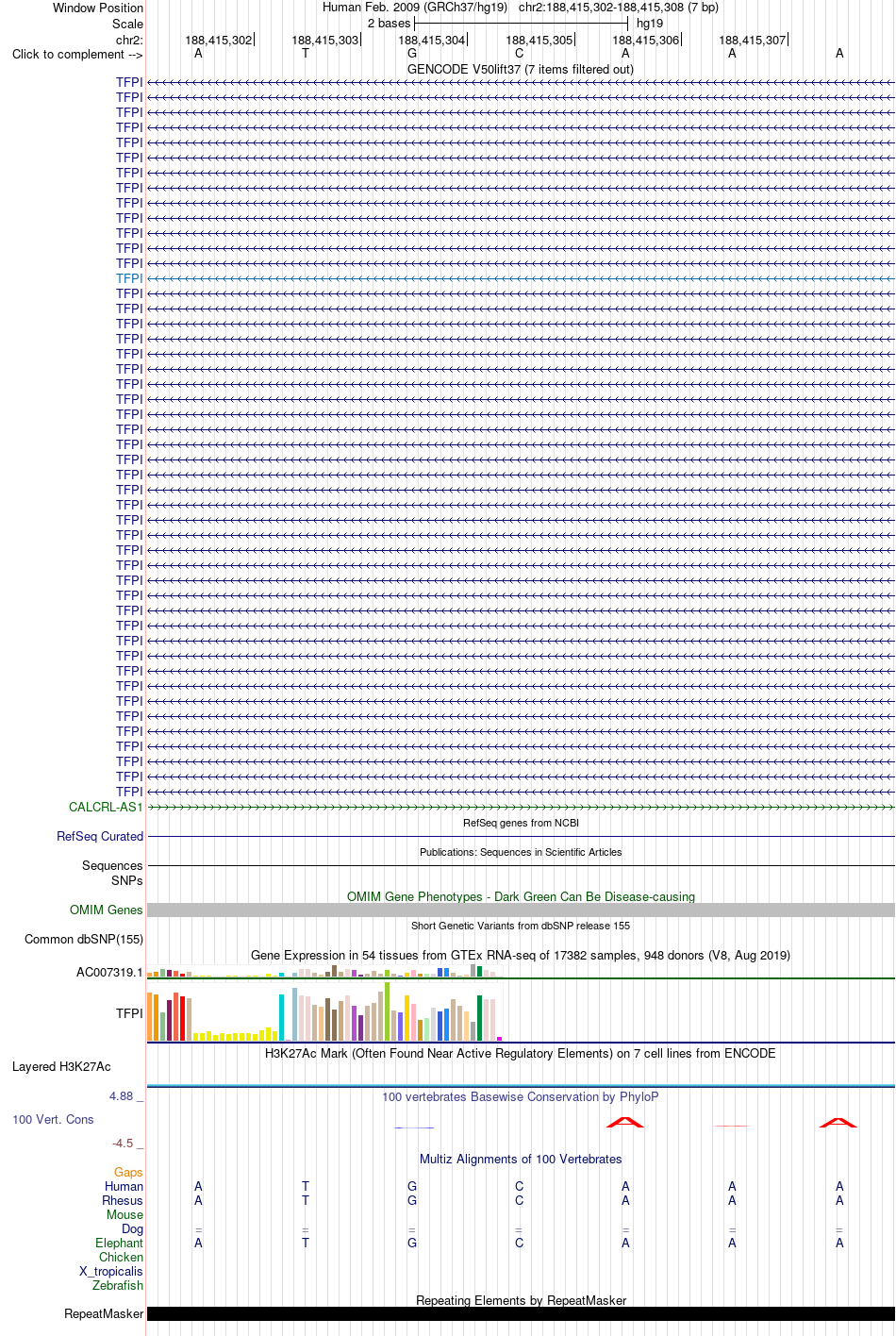Click base T in the Rhesus alignment row

(x=306, y=1200)
